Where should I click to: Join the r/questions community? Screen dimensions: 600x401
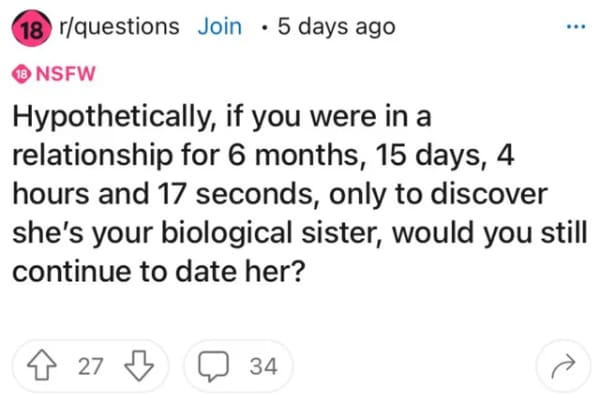[x=219, y=27]
